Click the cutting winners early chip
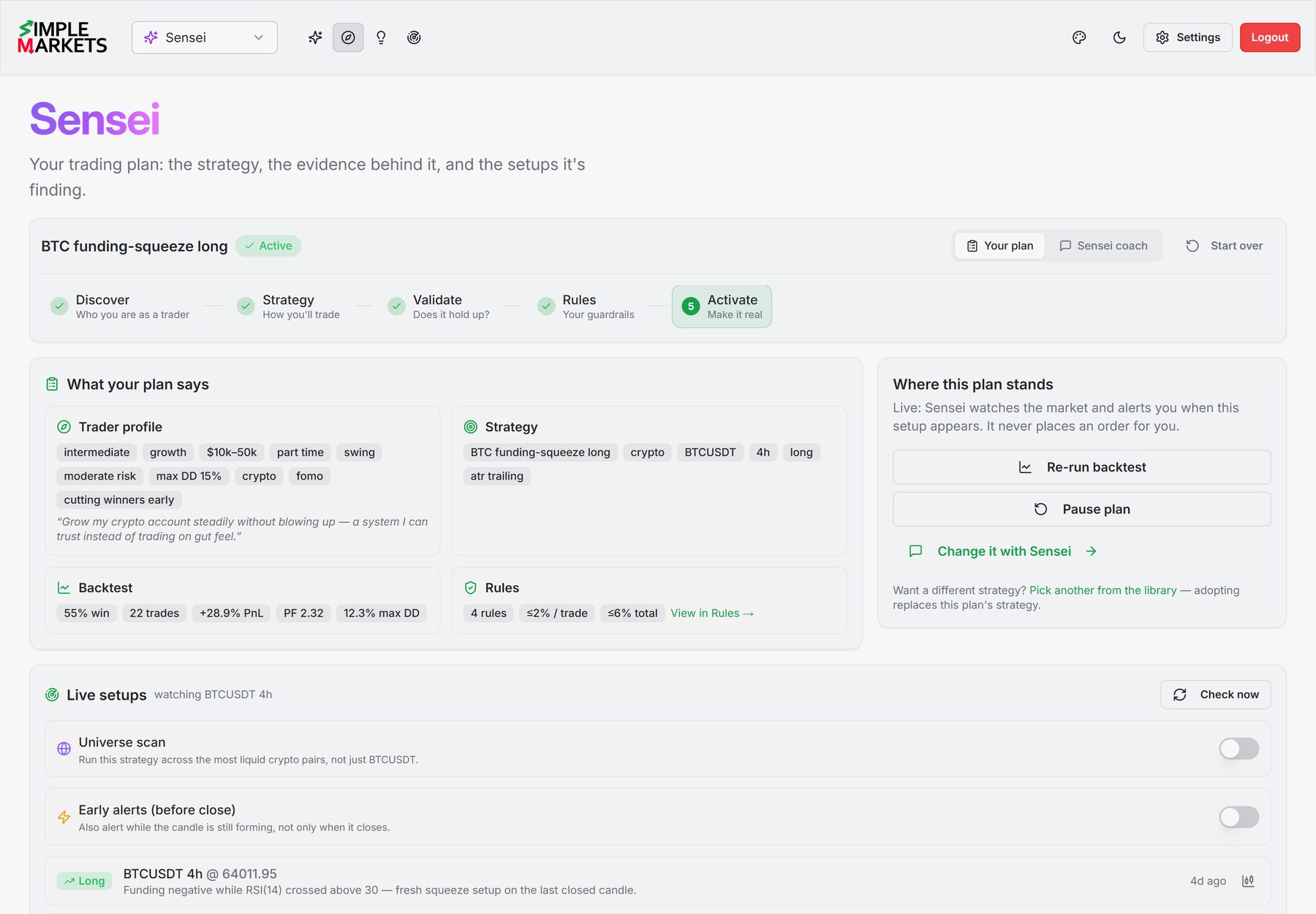Screen dimensions: 1316x914 coord(119,500)
